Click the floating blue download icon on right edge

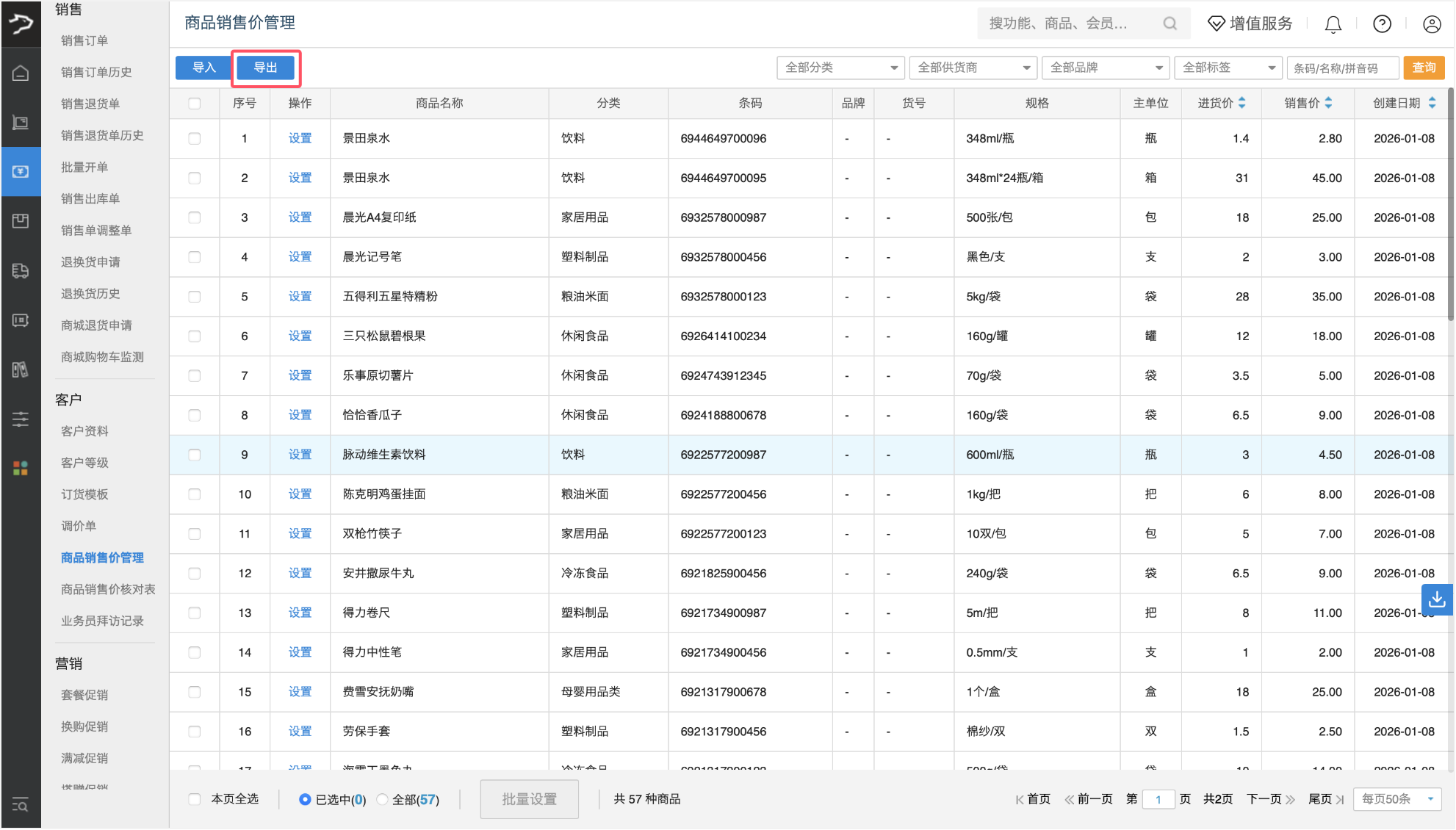click(1438, 599)
